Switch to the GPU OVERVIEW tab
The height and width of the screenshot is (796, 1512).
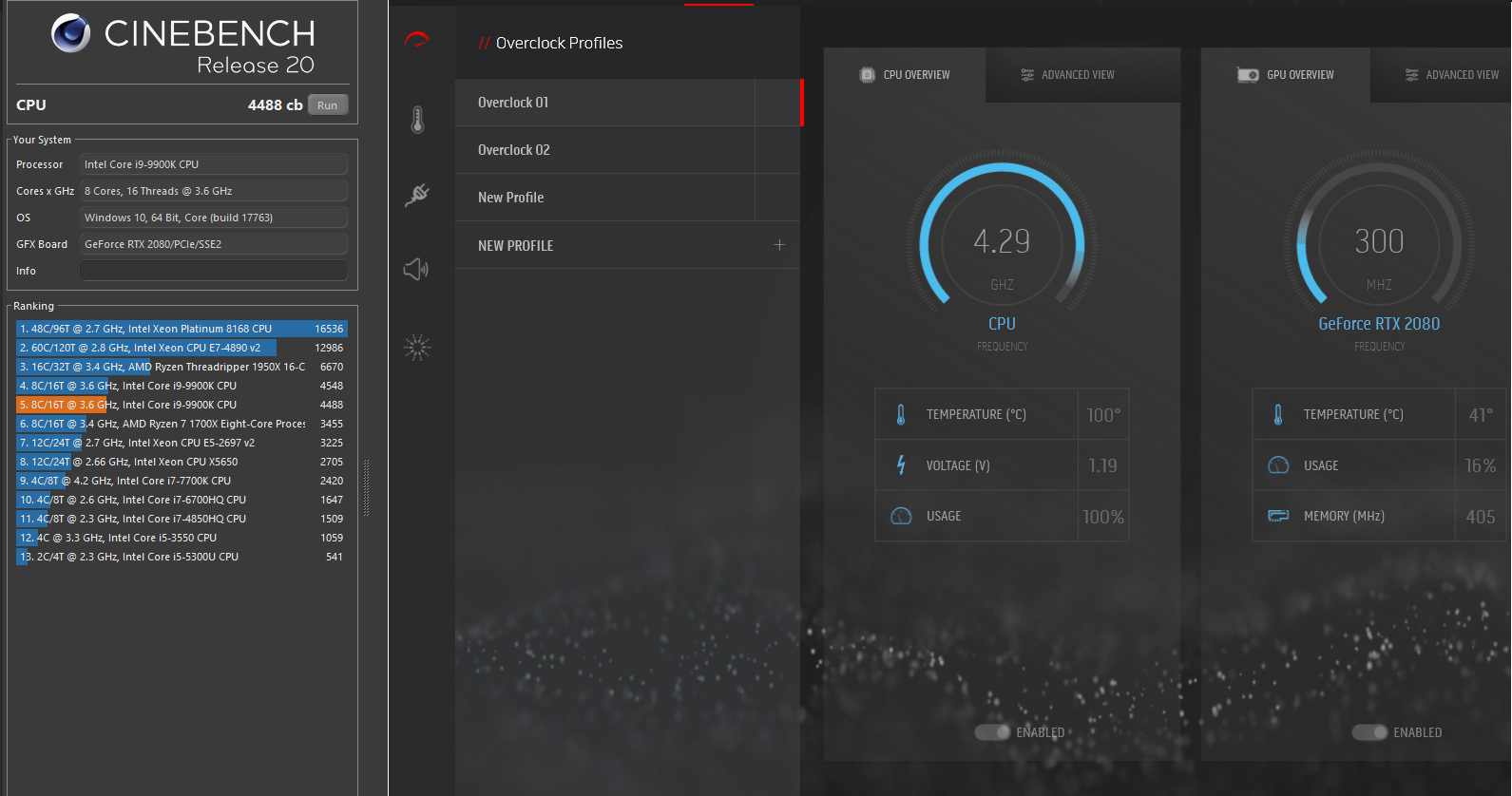tap(1286, 75)
